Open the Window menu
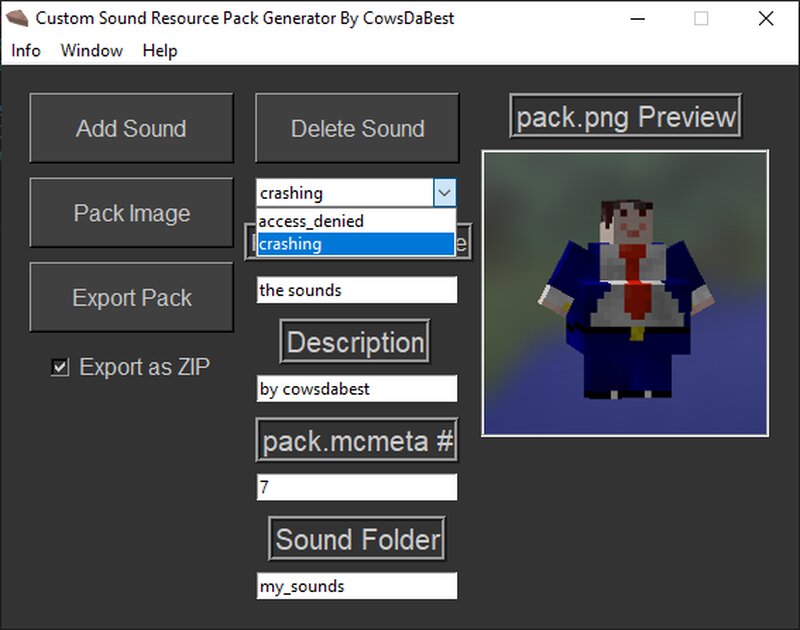This screenshot has width=800, height=630. [92, 51]
